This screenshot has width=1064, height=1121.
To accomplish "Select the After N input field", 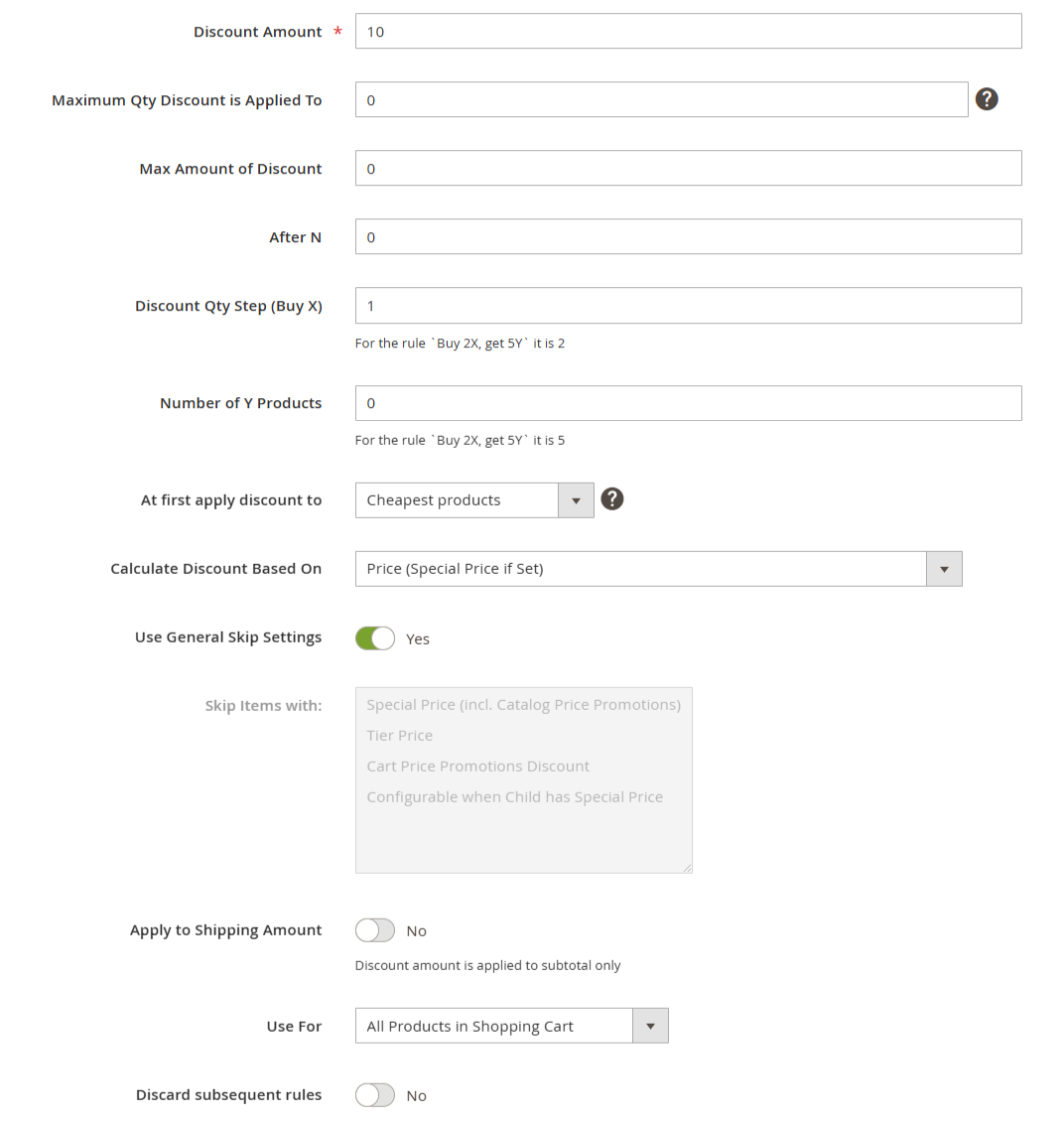I will 688,236.
